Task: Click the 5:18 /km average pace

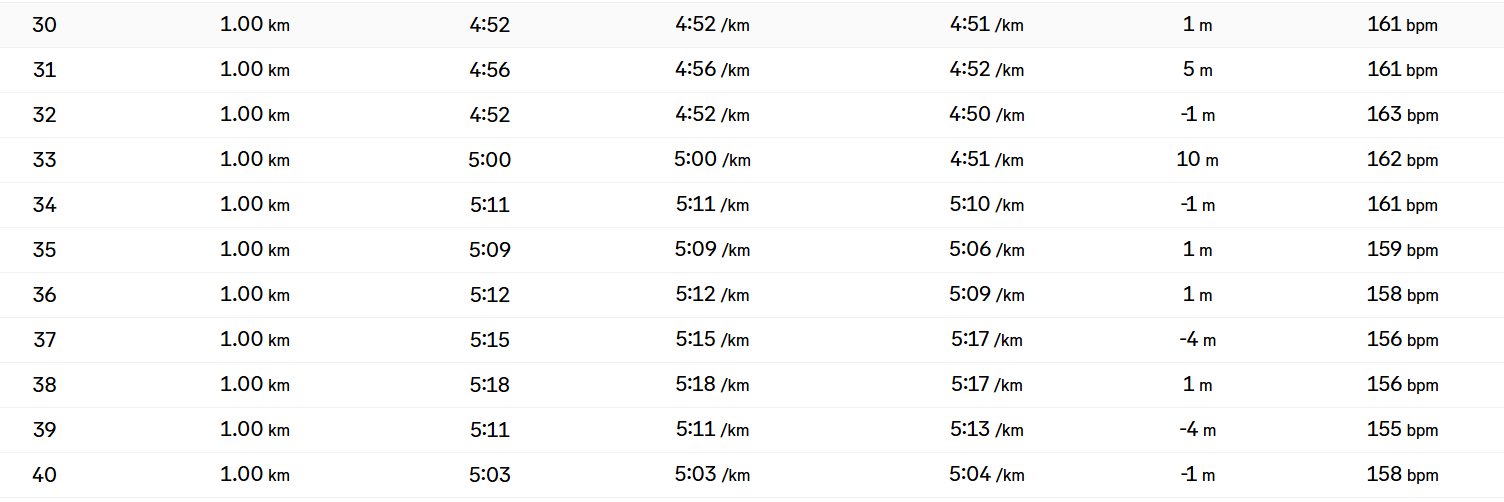Action: (712, 385)
